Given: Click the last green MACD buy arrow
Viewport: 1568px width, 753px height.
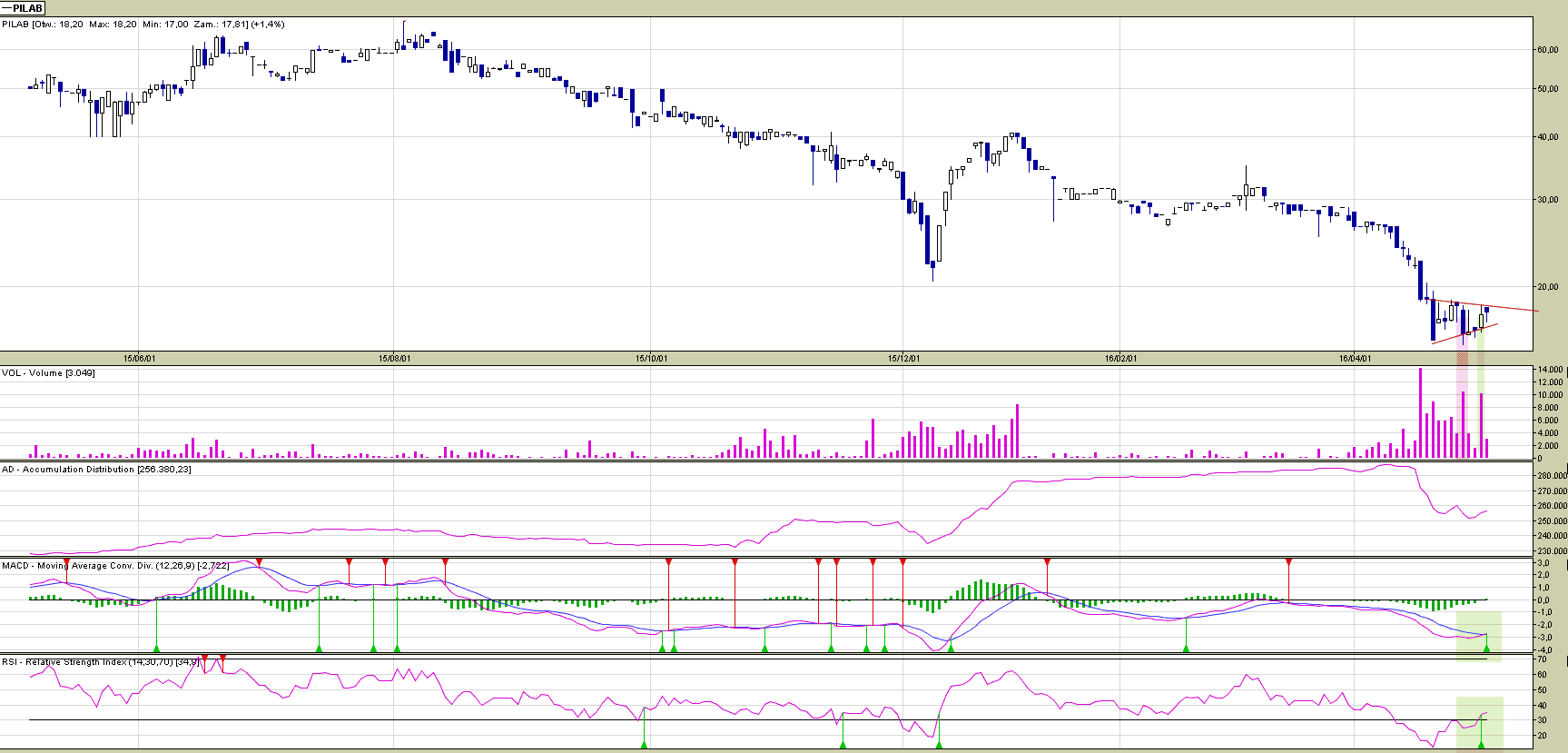Looking at the screenshot, I should click(1486, 648).
